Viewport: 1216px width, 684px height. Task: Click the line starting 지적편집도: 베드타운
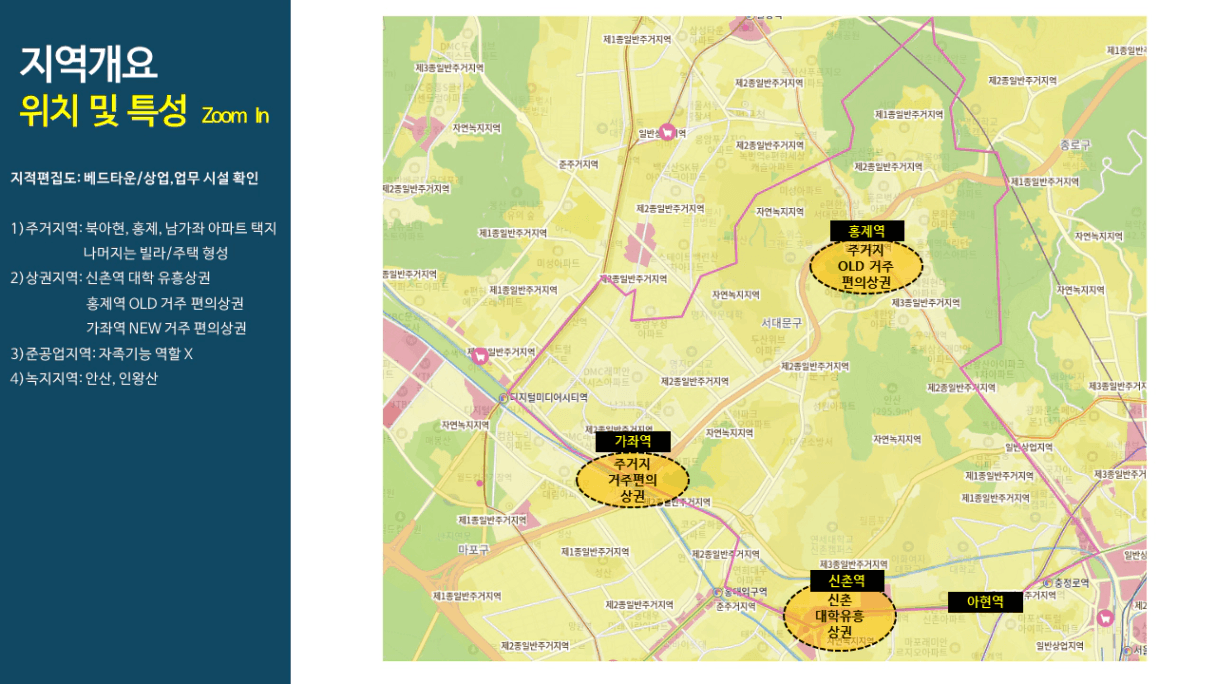pyautogui.click(x=135, y=178)
